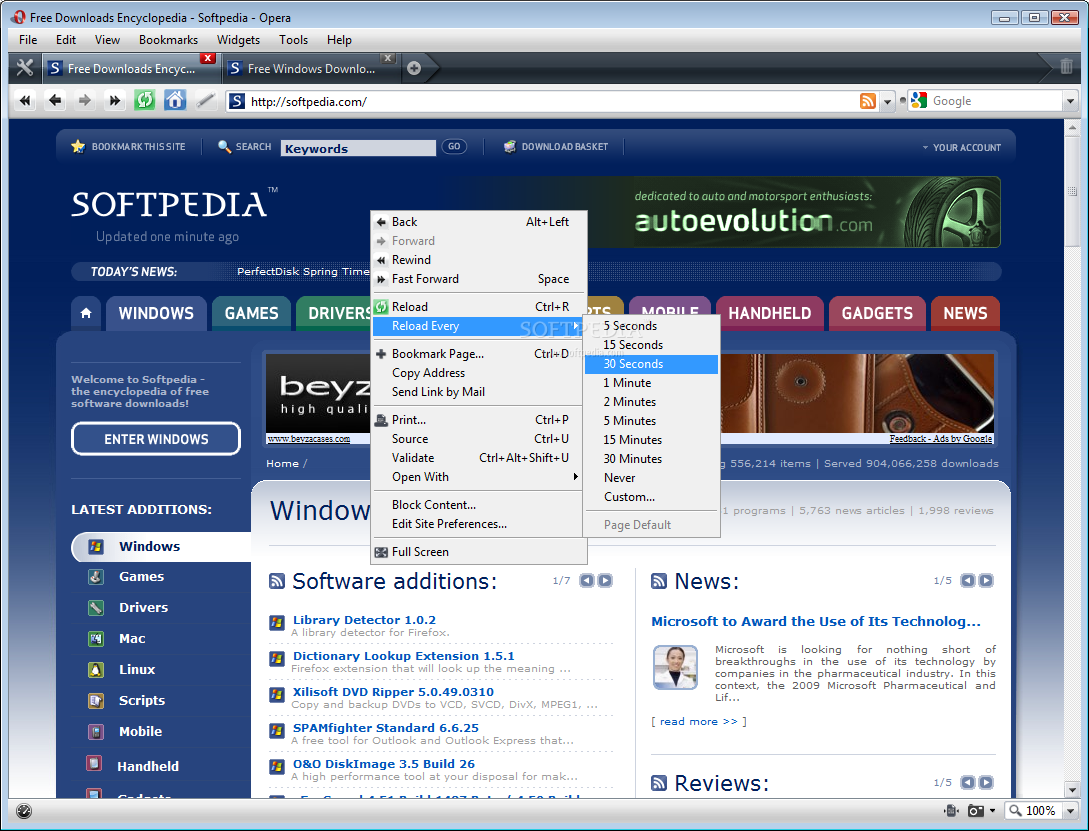The height and width of the screenshot is (831, 1089).
Task: Click the read more link
Action: coord(699,721)
